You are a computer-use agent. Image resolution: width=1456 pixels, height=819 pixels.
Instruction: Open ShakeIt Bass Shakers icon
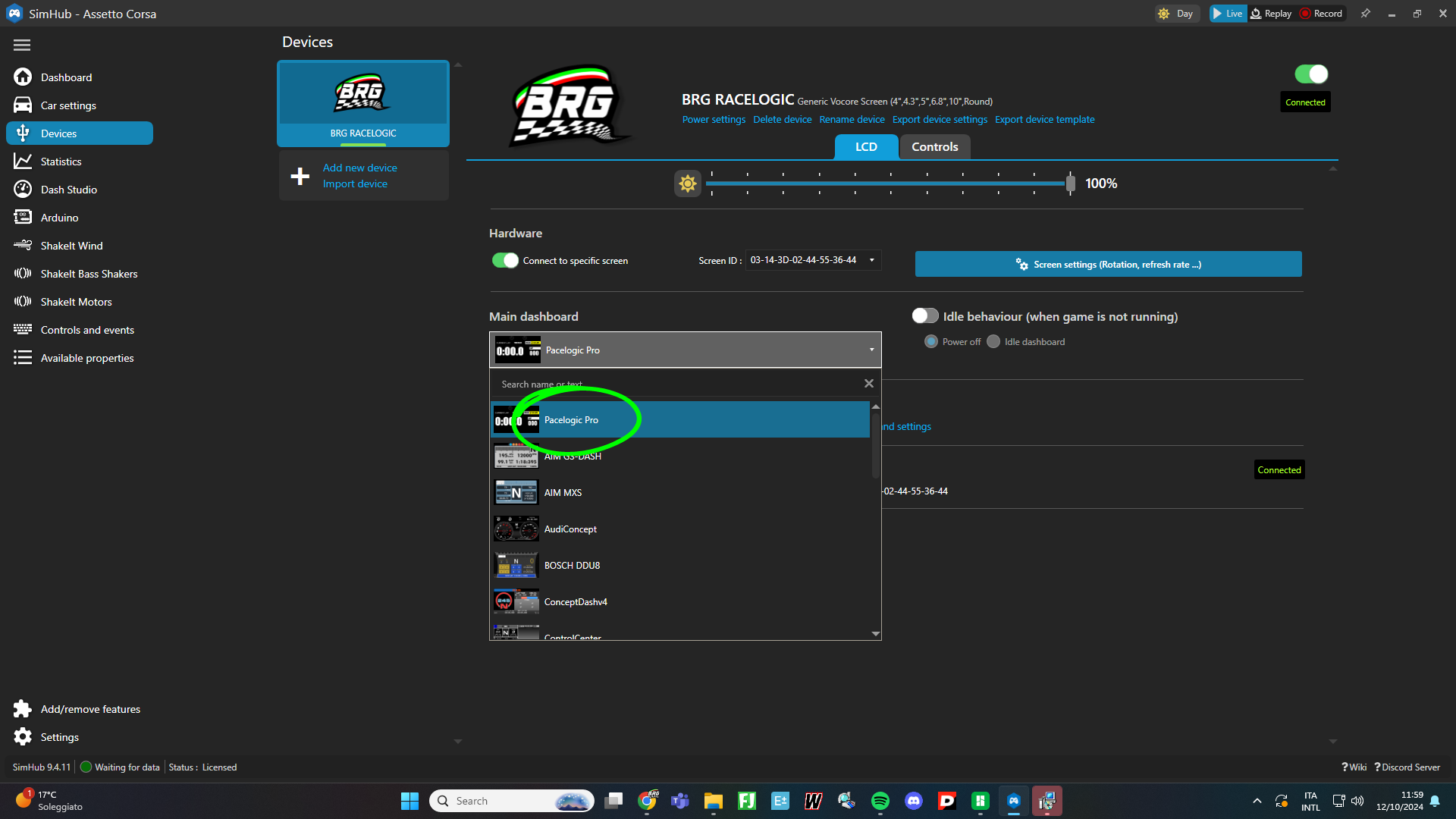pyautogui.click(x=23, y=274)
